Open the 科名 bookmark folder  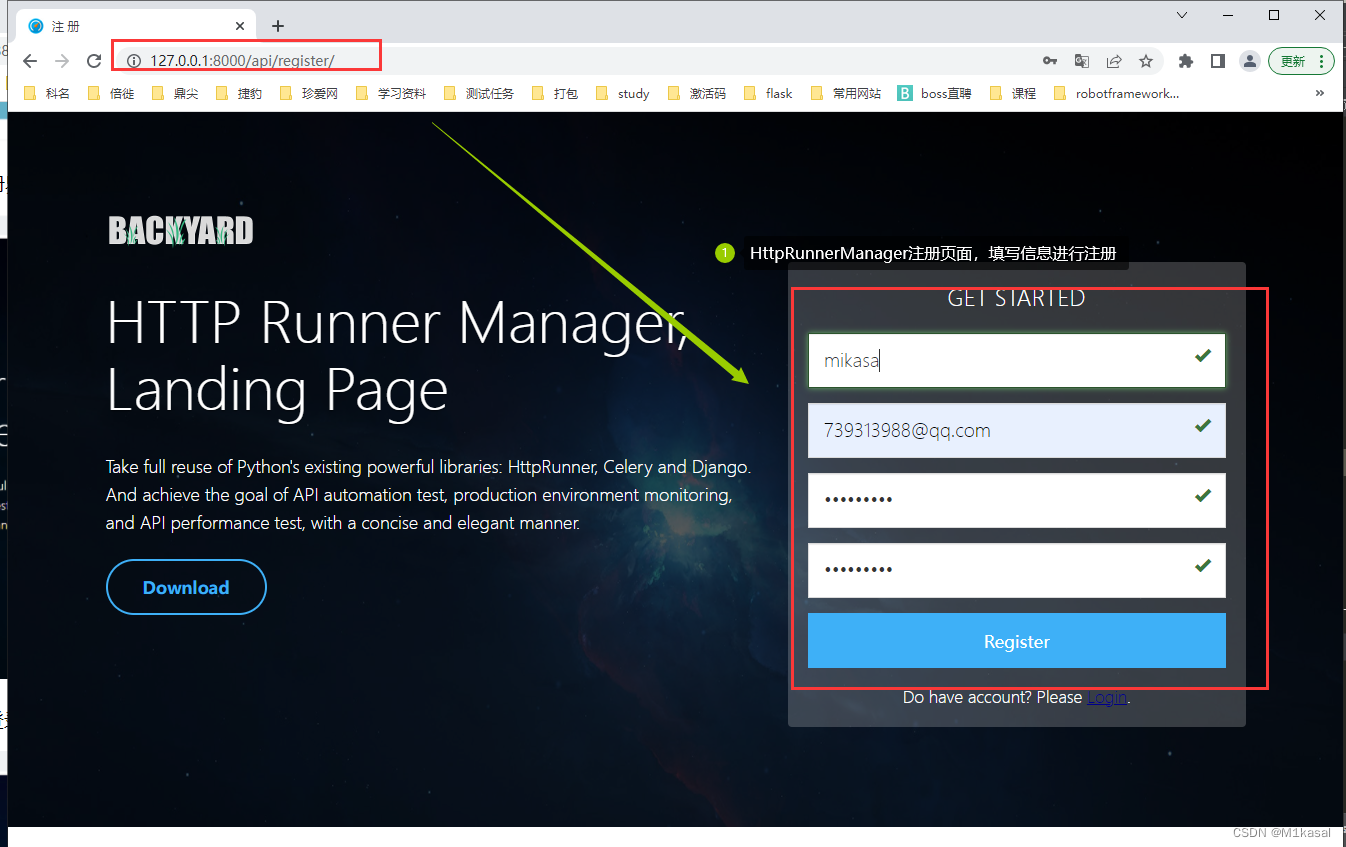47,93
